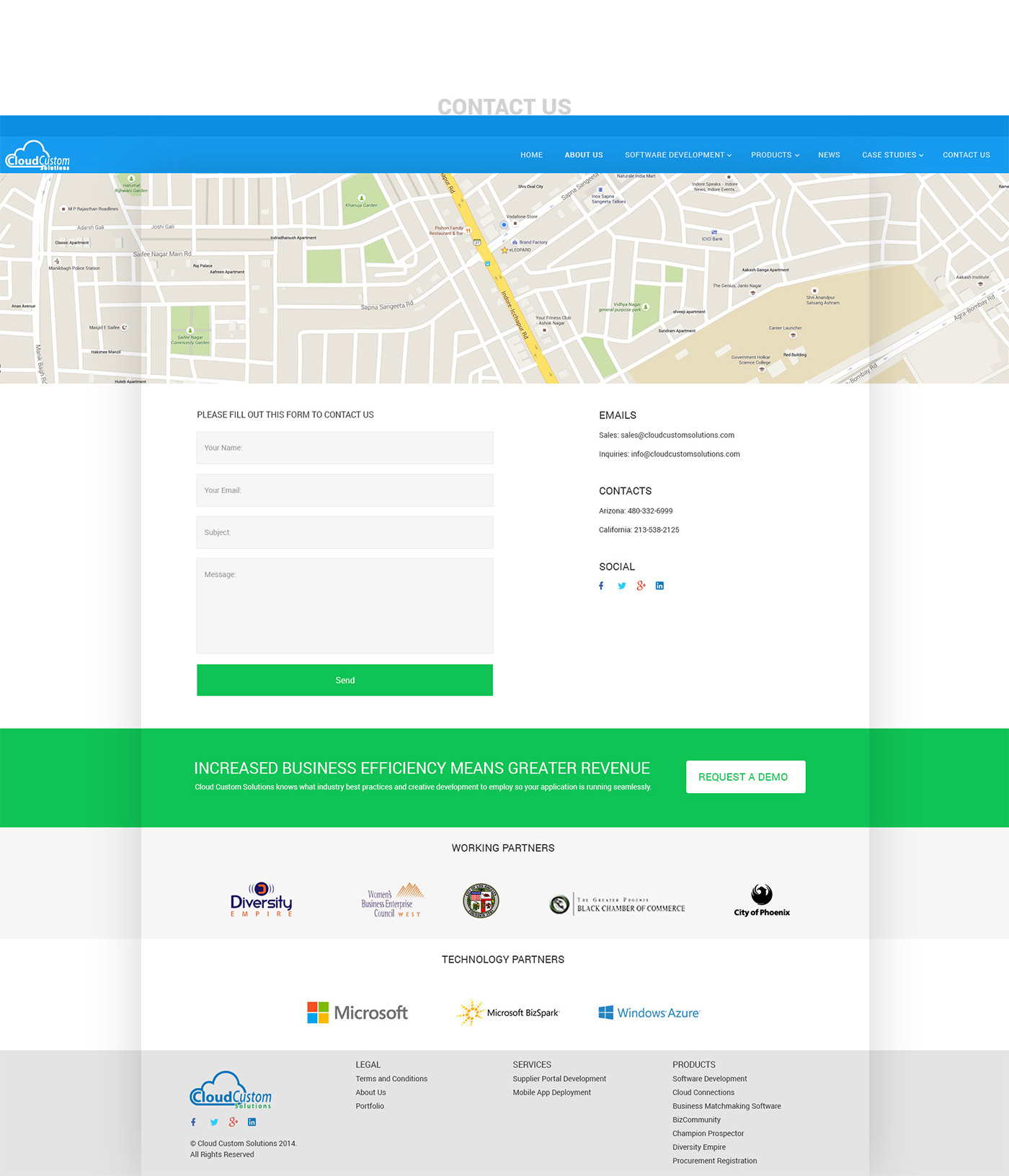Screen dimensions: 1009x1176
Task: Click the Vidhya Nagar park marker on map
Action: pos(646,307)
